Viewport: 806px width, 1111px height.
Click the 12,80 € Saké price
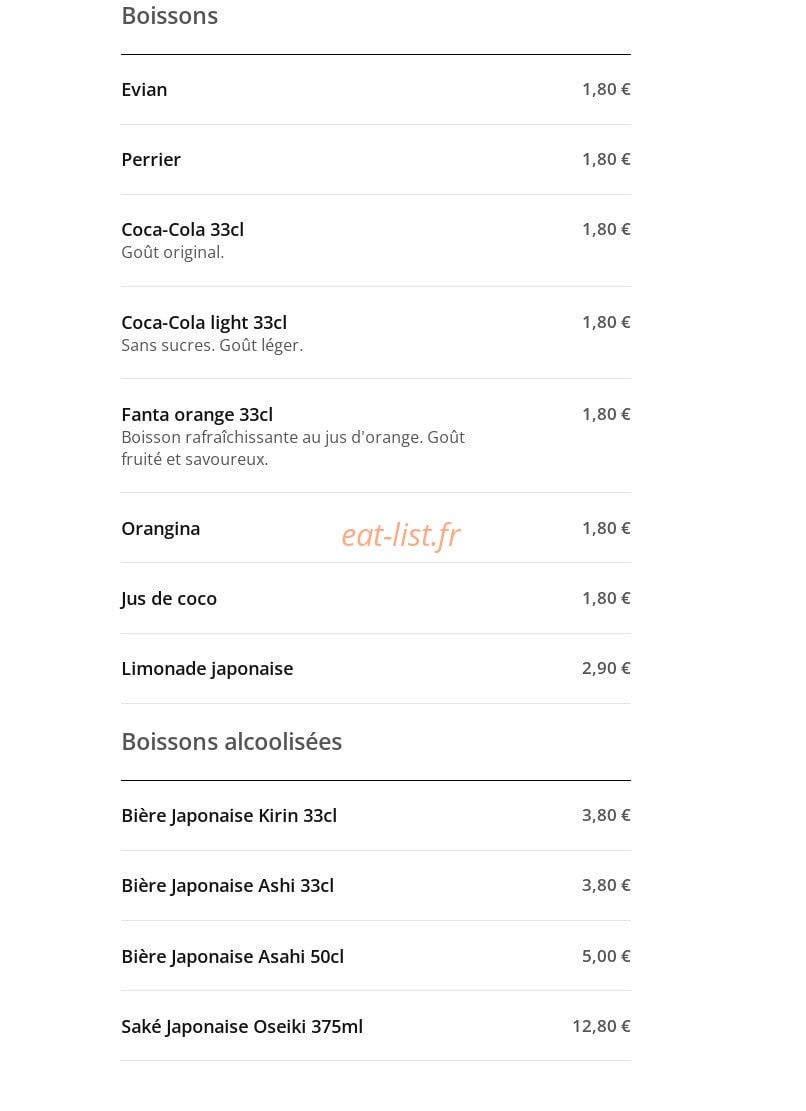601,1026
